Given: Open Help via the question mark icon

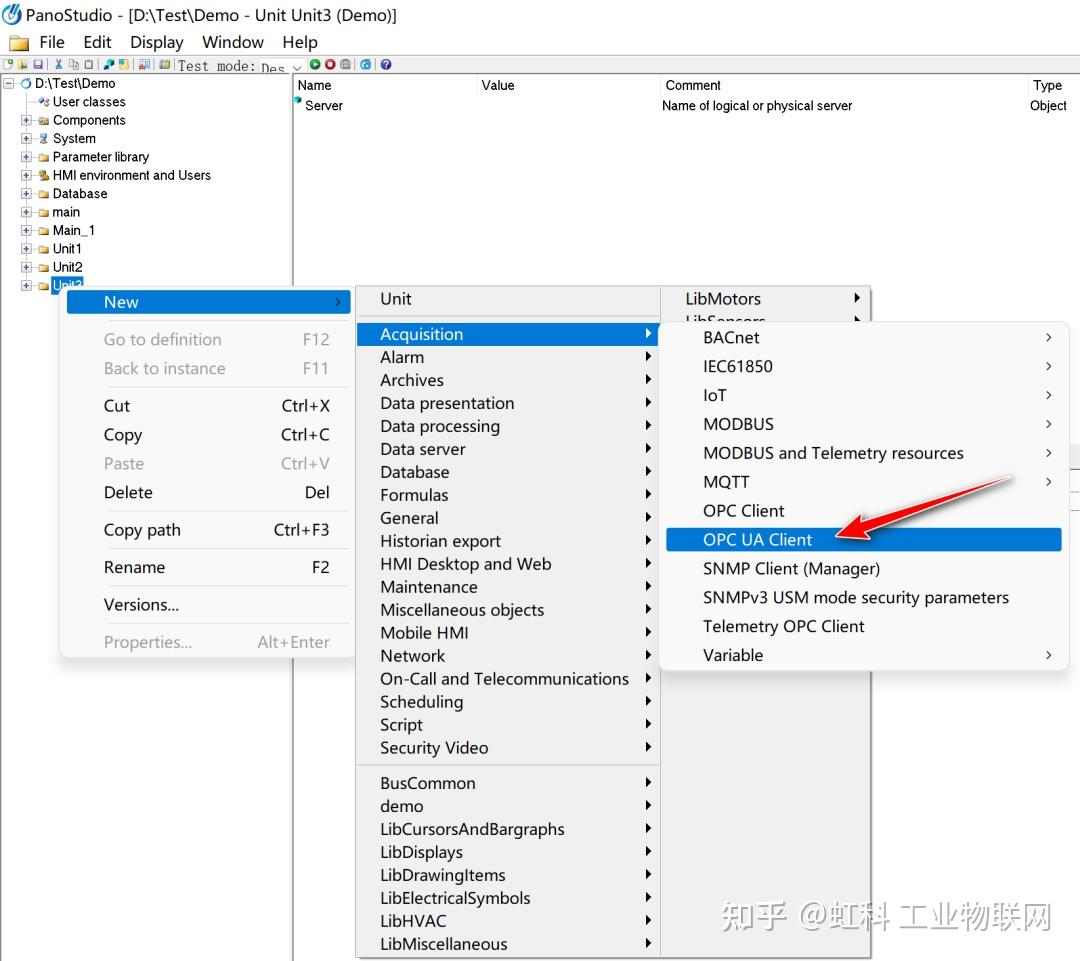Looking at the screenshot, I should (386, 66).
